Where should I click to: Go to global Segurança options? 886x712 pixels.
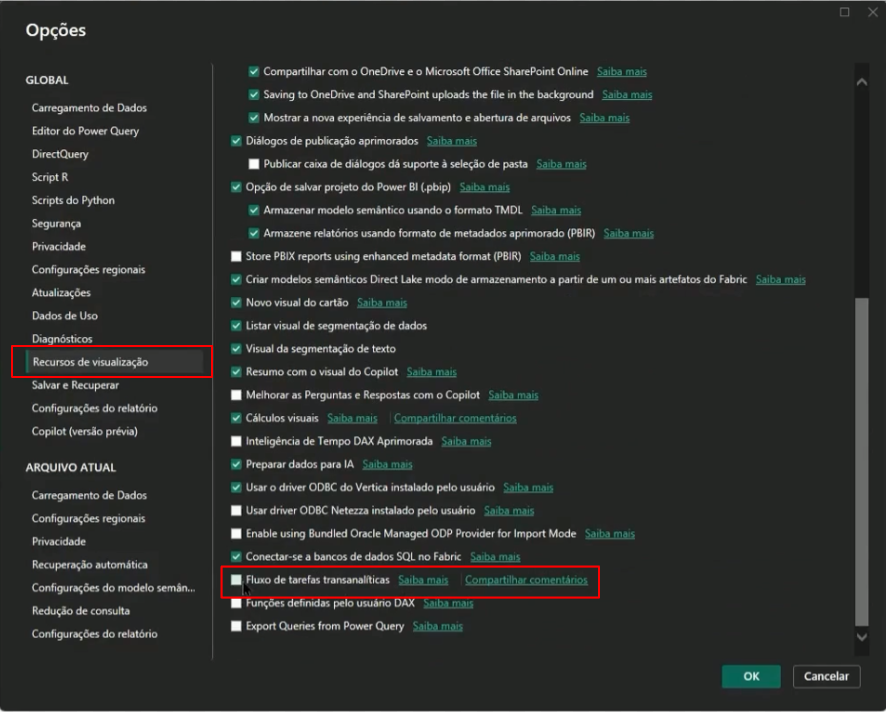56,224
